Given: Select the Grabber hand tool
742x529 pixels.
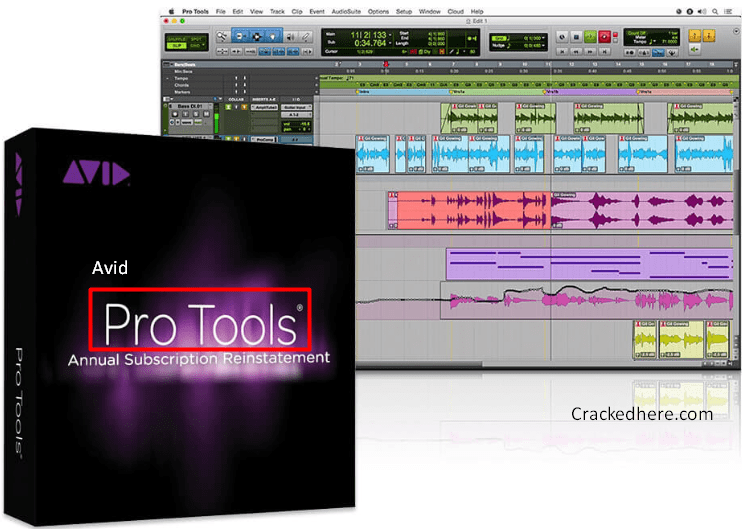Looking at the screenshot, I should [273, 36].
